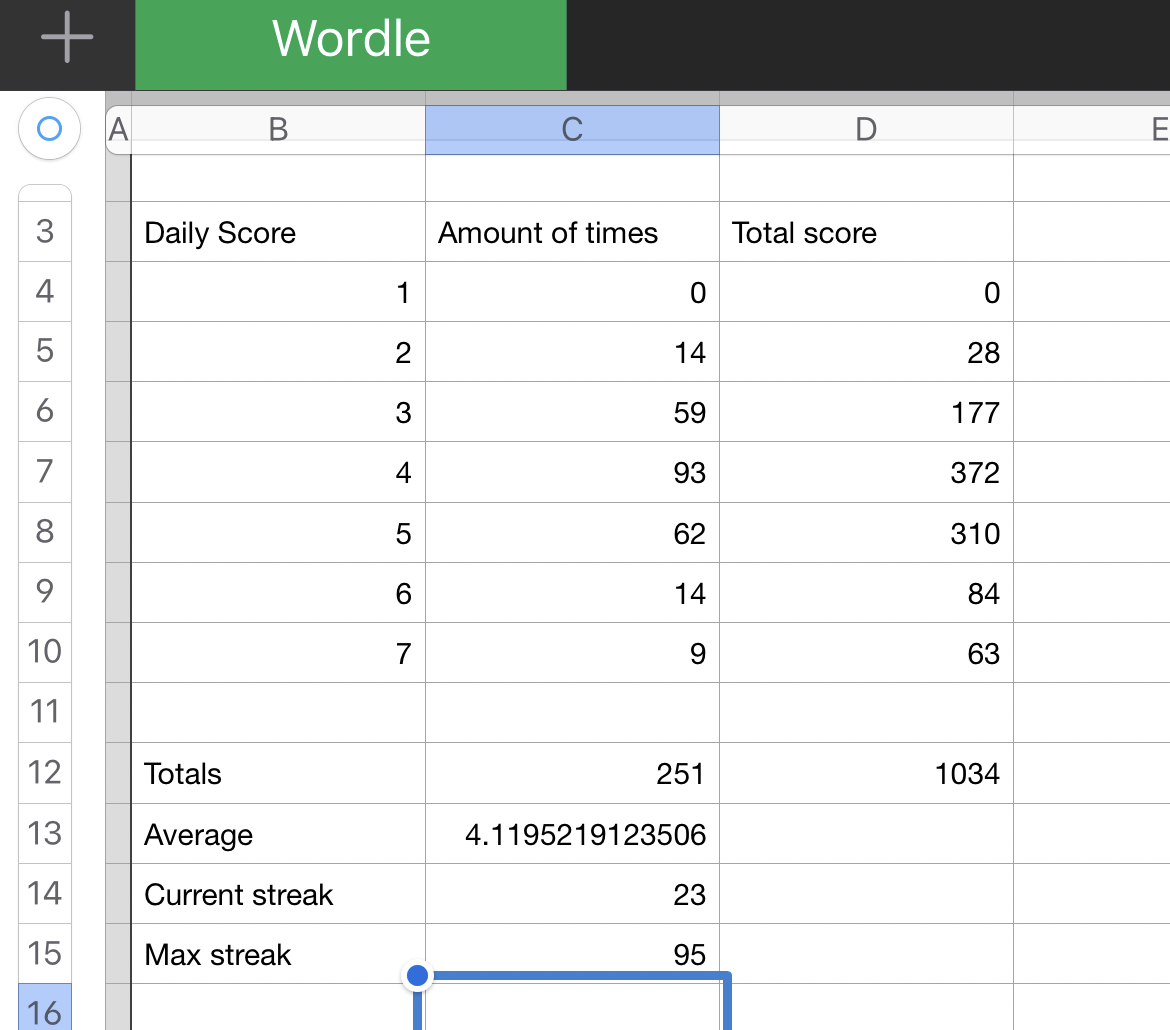
Task: Select the average value 4.1195219123506
Action: pyautogui.click(x=572, y=834)
